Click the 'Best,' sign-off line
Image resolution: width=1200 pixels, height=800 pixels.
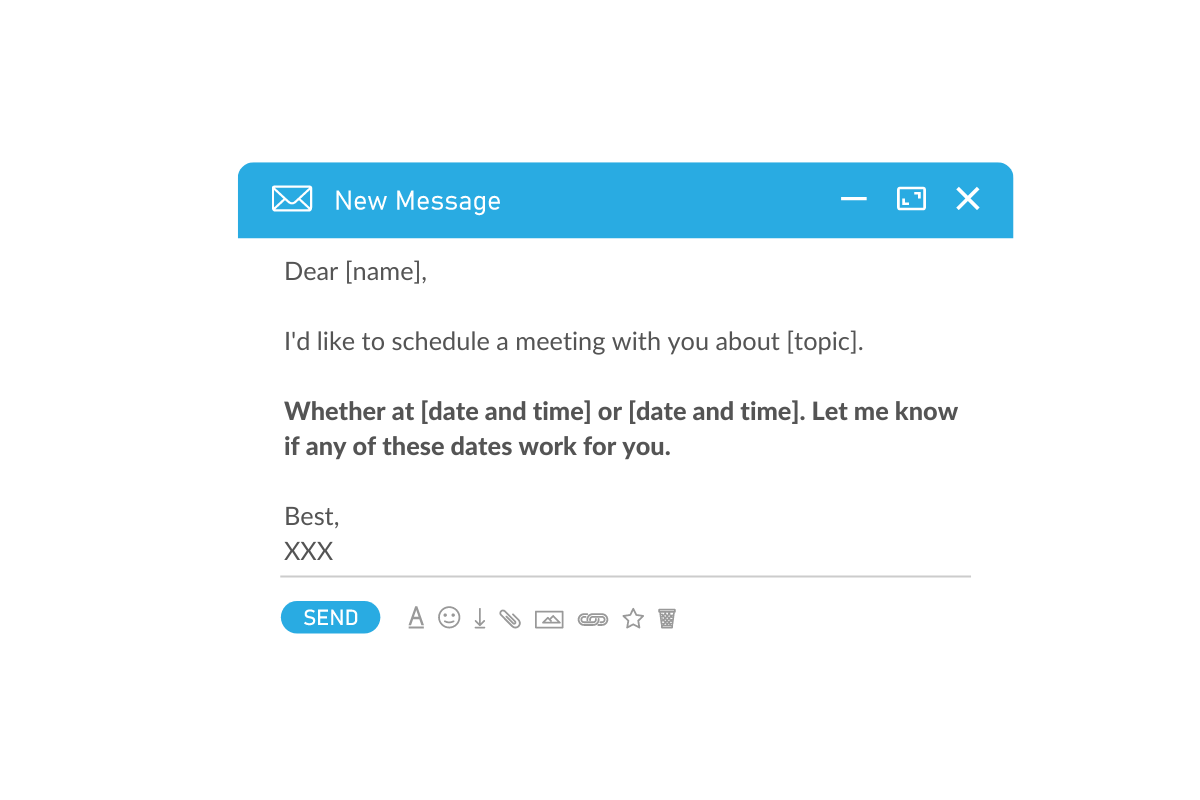point(312,517)
